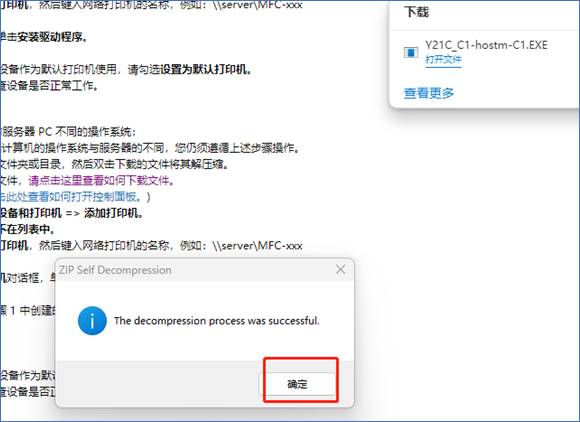580x422 pixels.
Task: Show more downloads with 查看更多
Action: pos(429,93)
